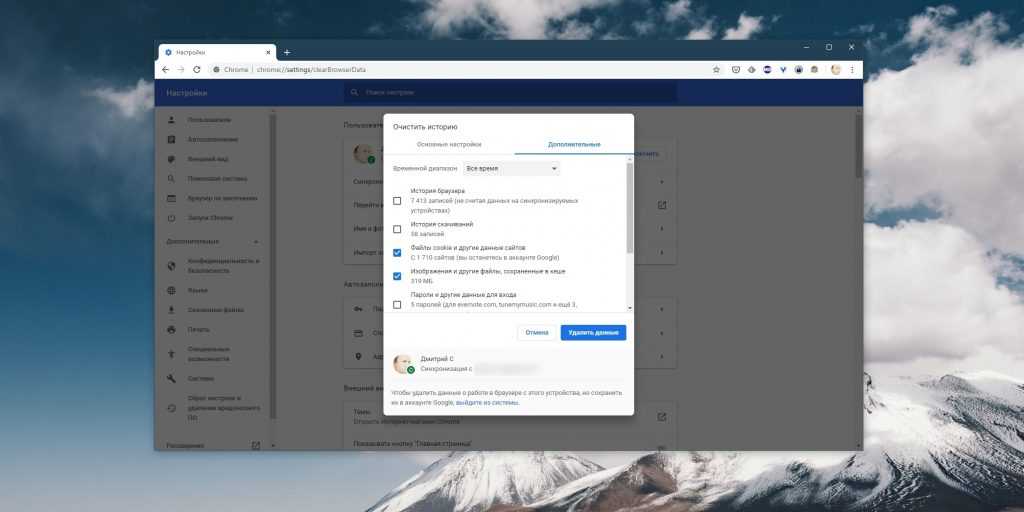Click the profile avatar in the browser toolbar

(x=836, y=70)
